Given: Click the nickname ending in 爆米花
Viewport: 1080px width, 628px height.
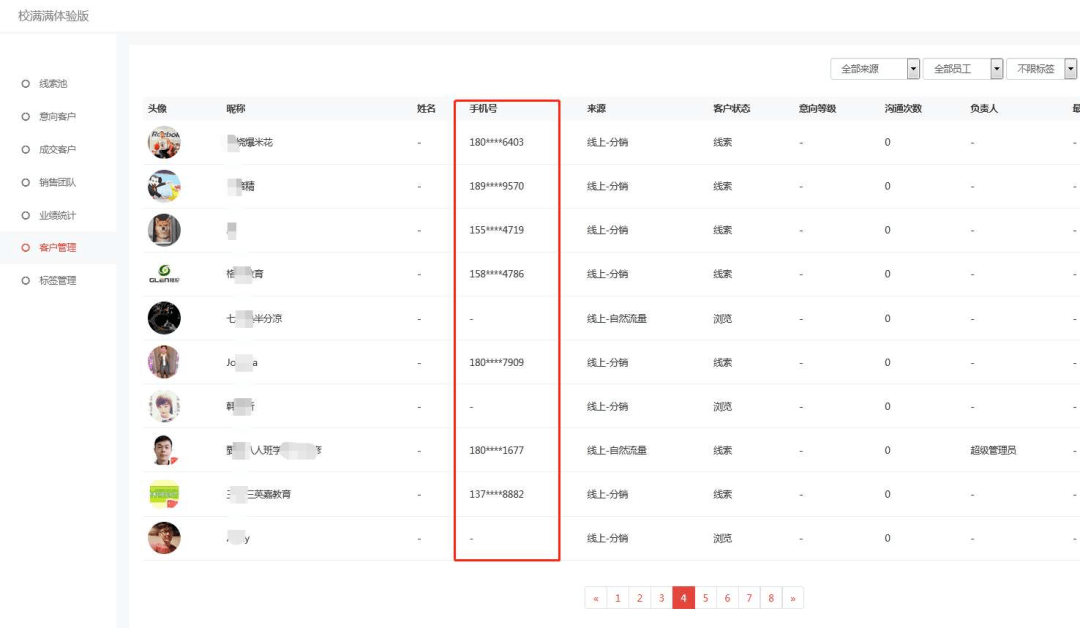Looking at the screenshot, I should 250,143.
